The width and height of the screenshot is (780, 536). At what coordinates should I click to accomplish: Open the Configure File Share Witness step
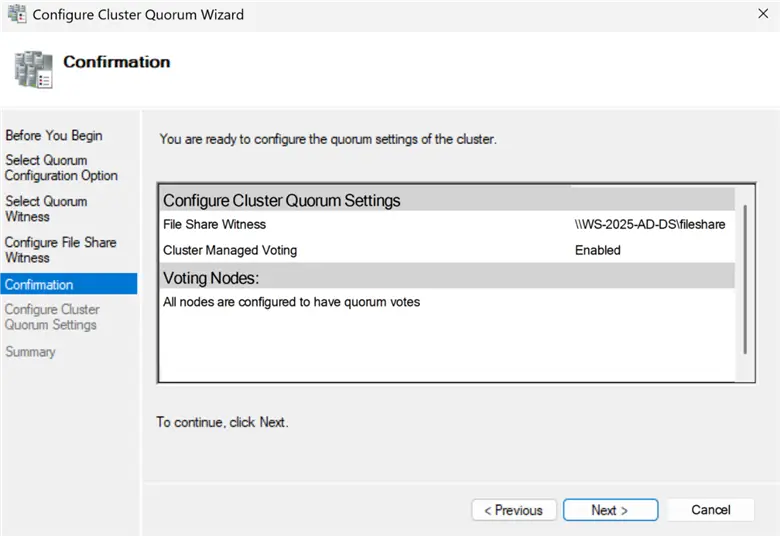pyautogui.click(x=61, y=250)
